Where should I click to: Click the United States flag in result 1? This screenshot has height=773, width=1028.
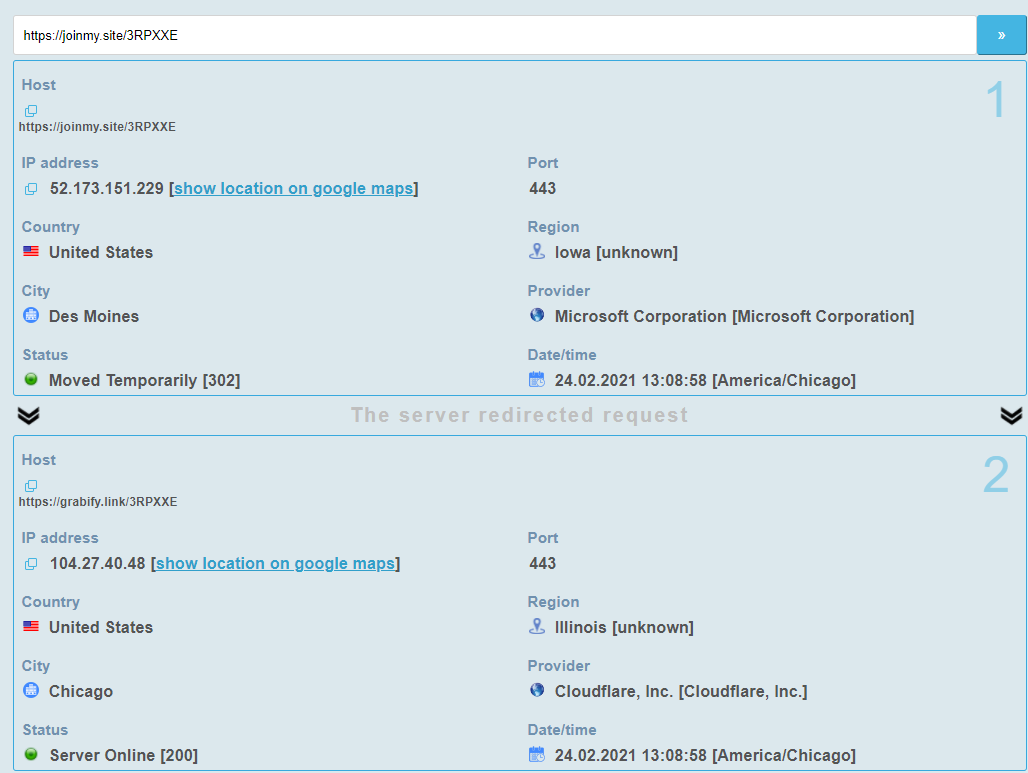[31, 252]
